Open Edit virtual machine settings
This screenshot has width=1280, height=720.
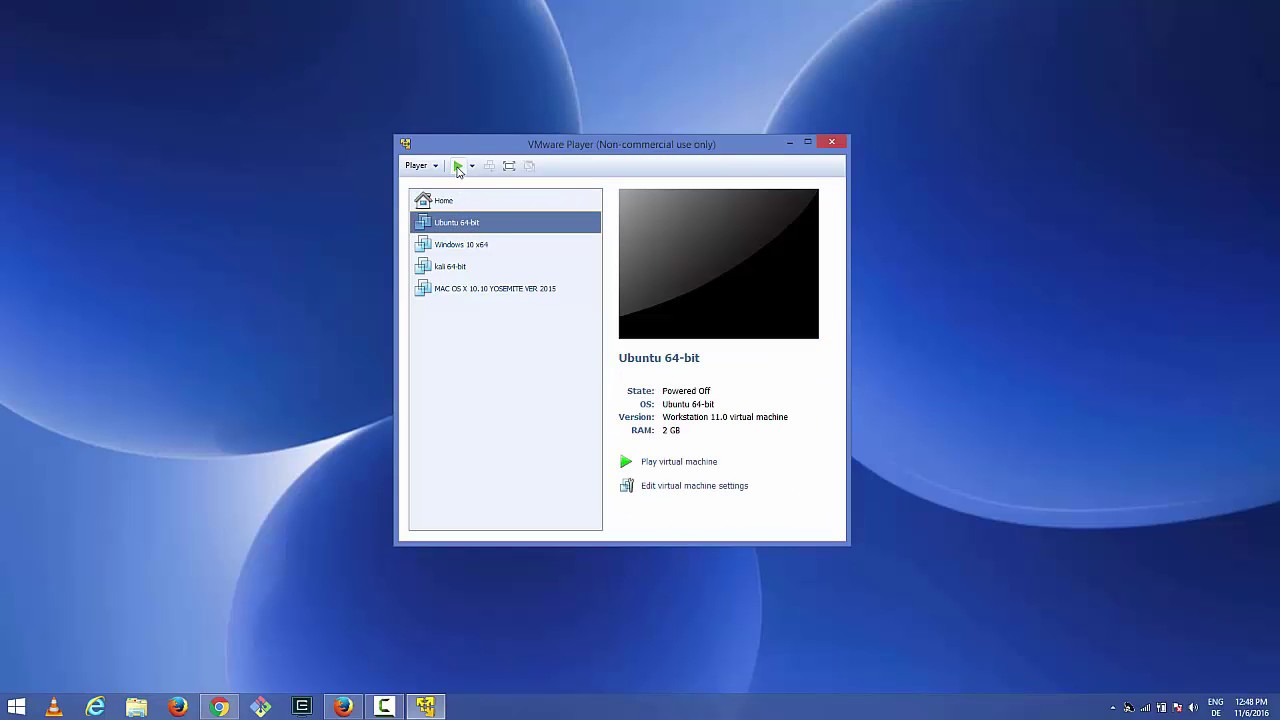tap(694, 486)
